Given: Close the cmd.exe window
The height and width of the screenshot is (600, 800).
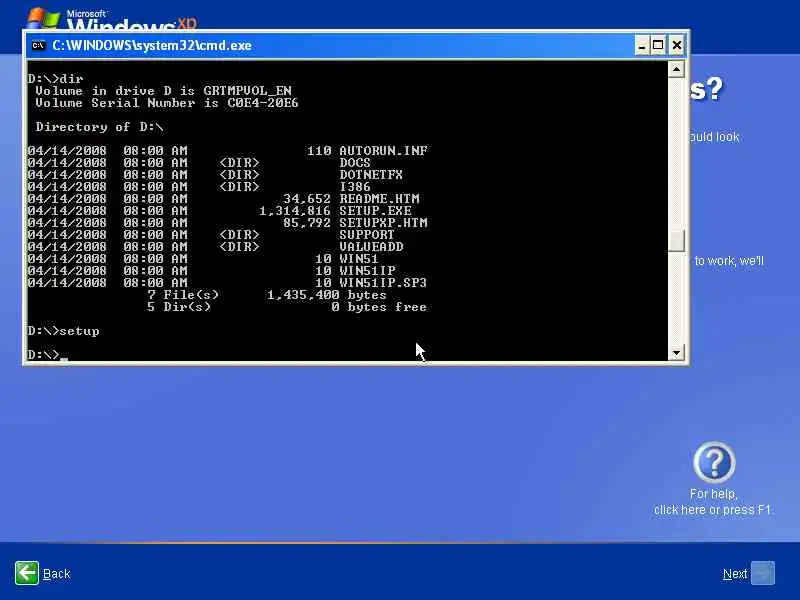Looking at the screenshot, I should point(677,45).
